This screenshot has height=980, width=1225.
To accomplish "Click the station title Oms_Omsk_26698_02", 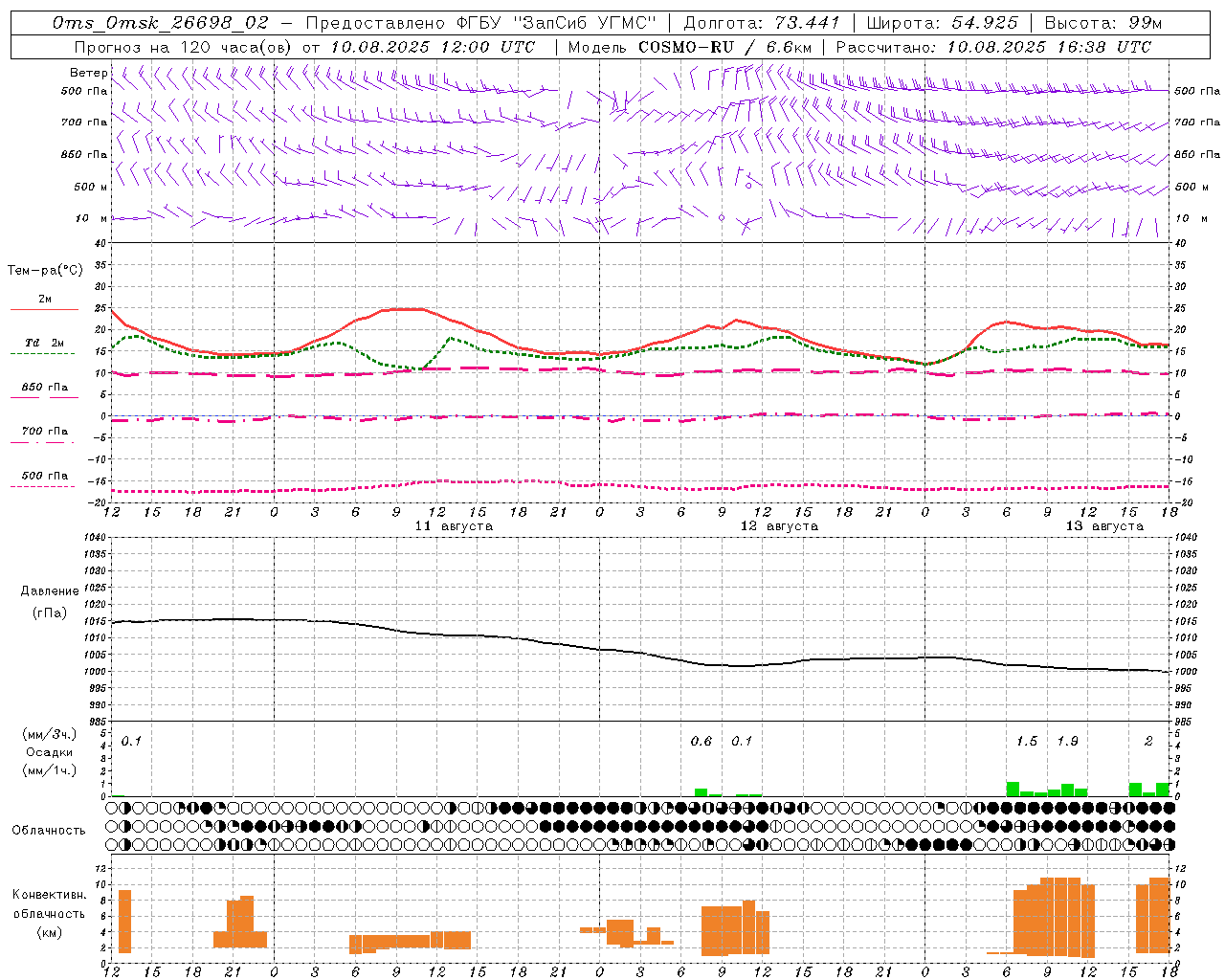I will 161,23.
